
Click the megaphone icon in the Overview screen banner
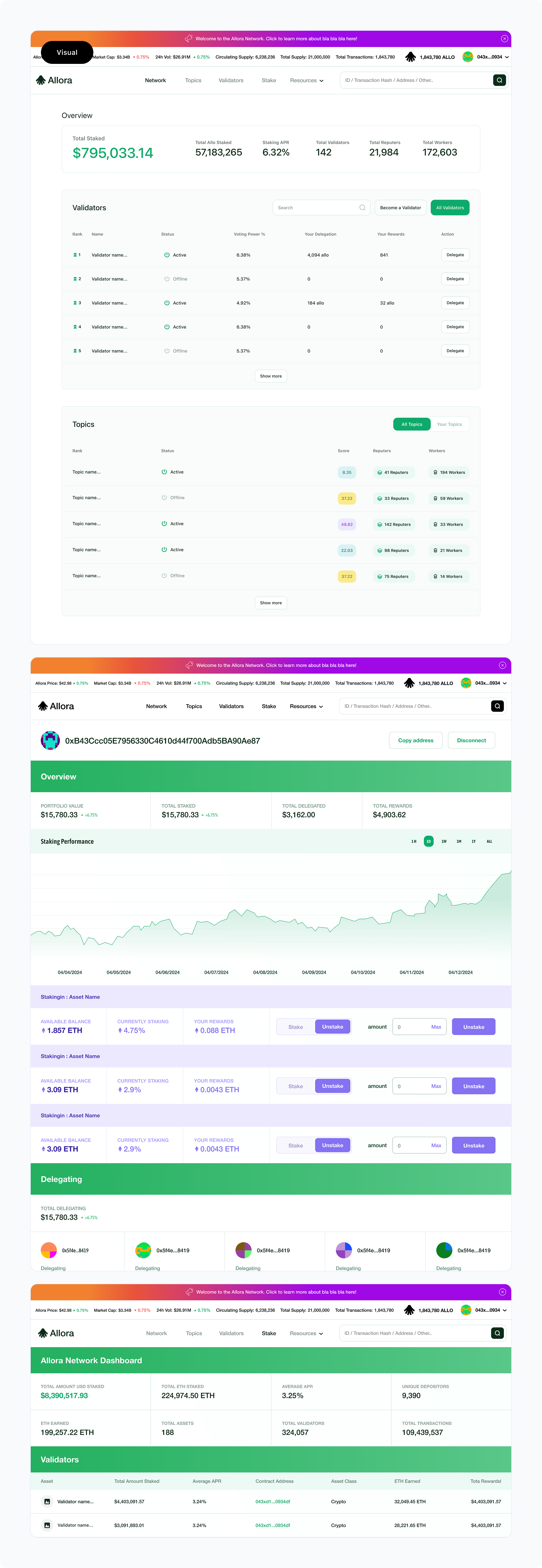coord(188,38)
